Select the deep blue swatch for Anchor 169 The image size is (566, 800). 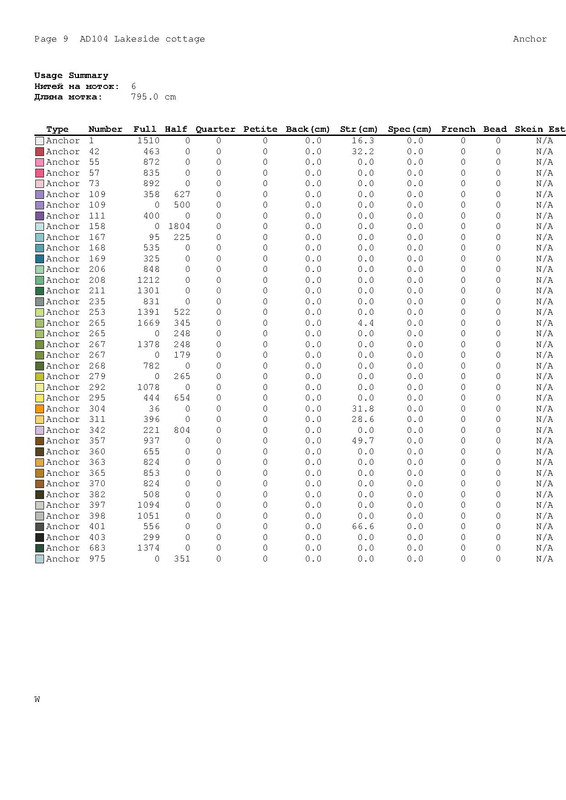coord(39,259)
